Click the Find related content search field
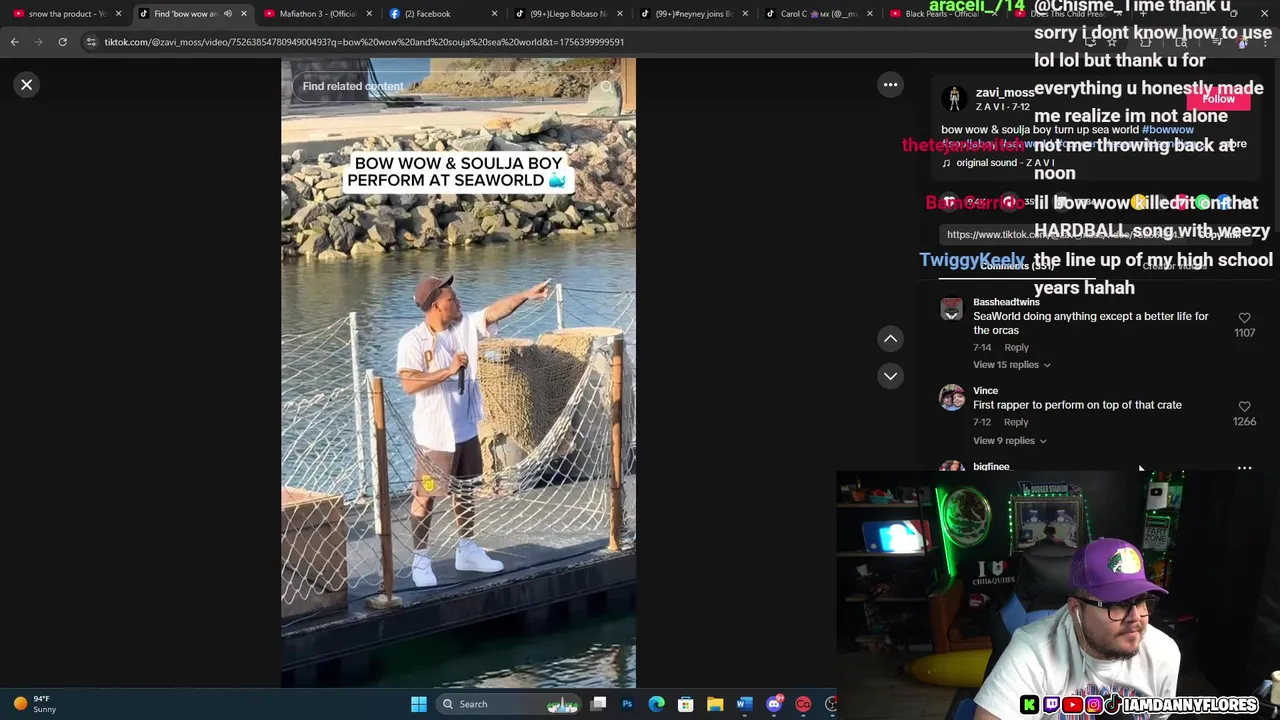 tap(445, 86)
